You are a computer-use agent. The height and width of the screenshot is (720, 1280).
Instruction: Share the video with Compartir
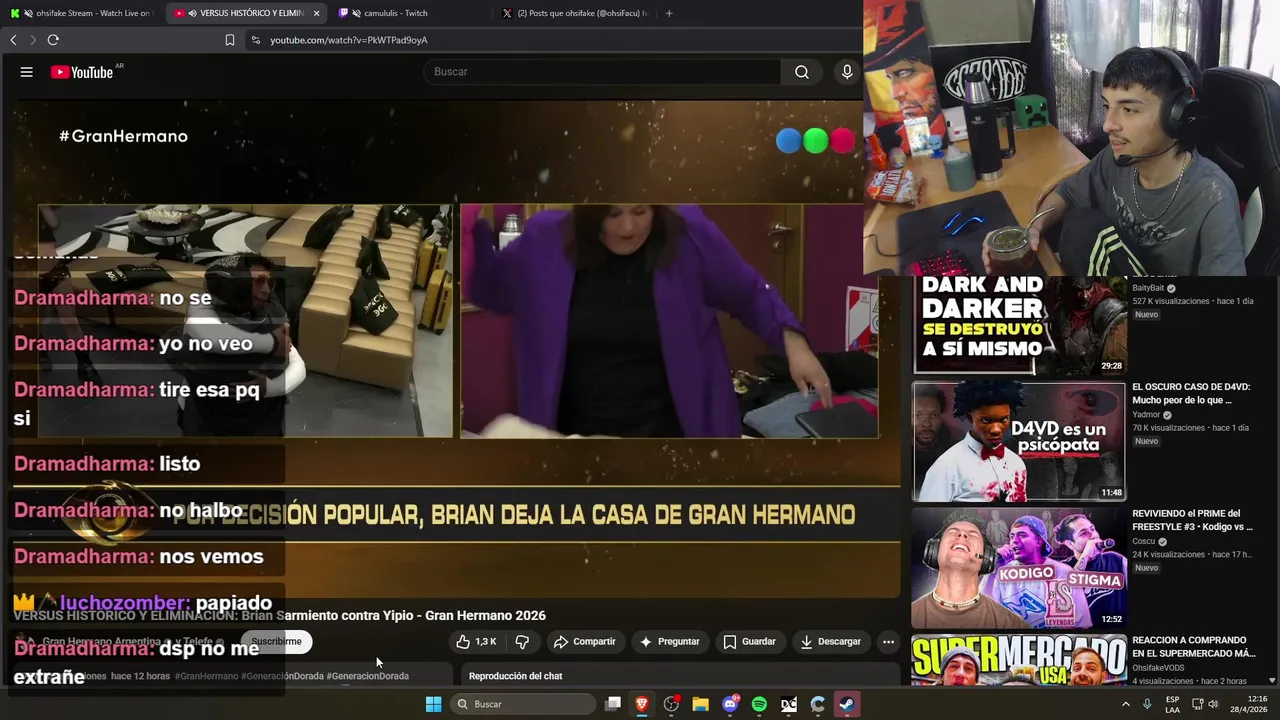click(x=585, y=642)
